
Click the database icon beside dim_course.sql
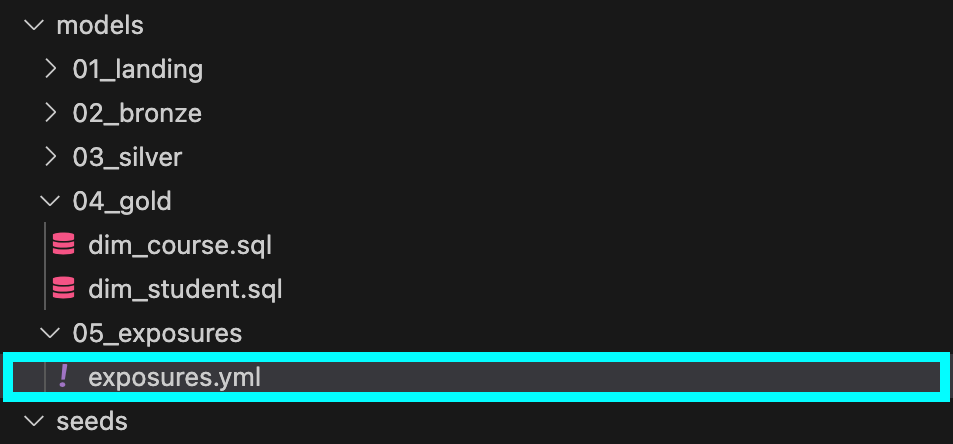click(x=63, y=245)
